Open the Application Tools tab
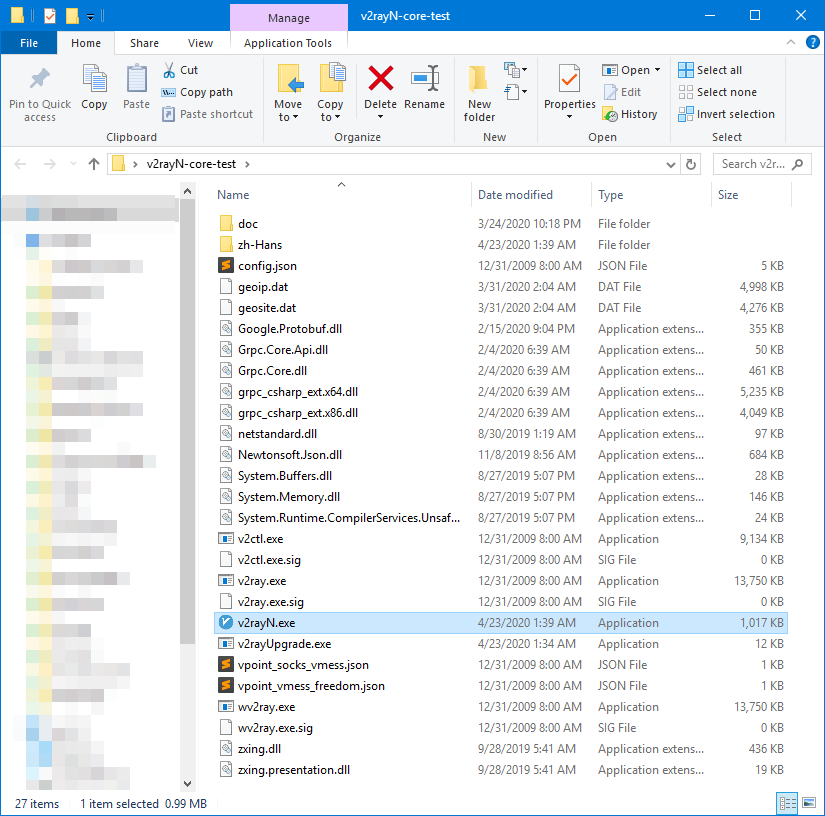 288,43
